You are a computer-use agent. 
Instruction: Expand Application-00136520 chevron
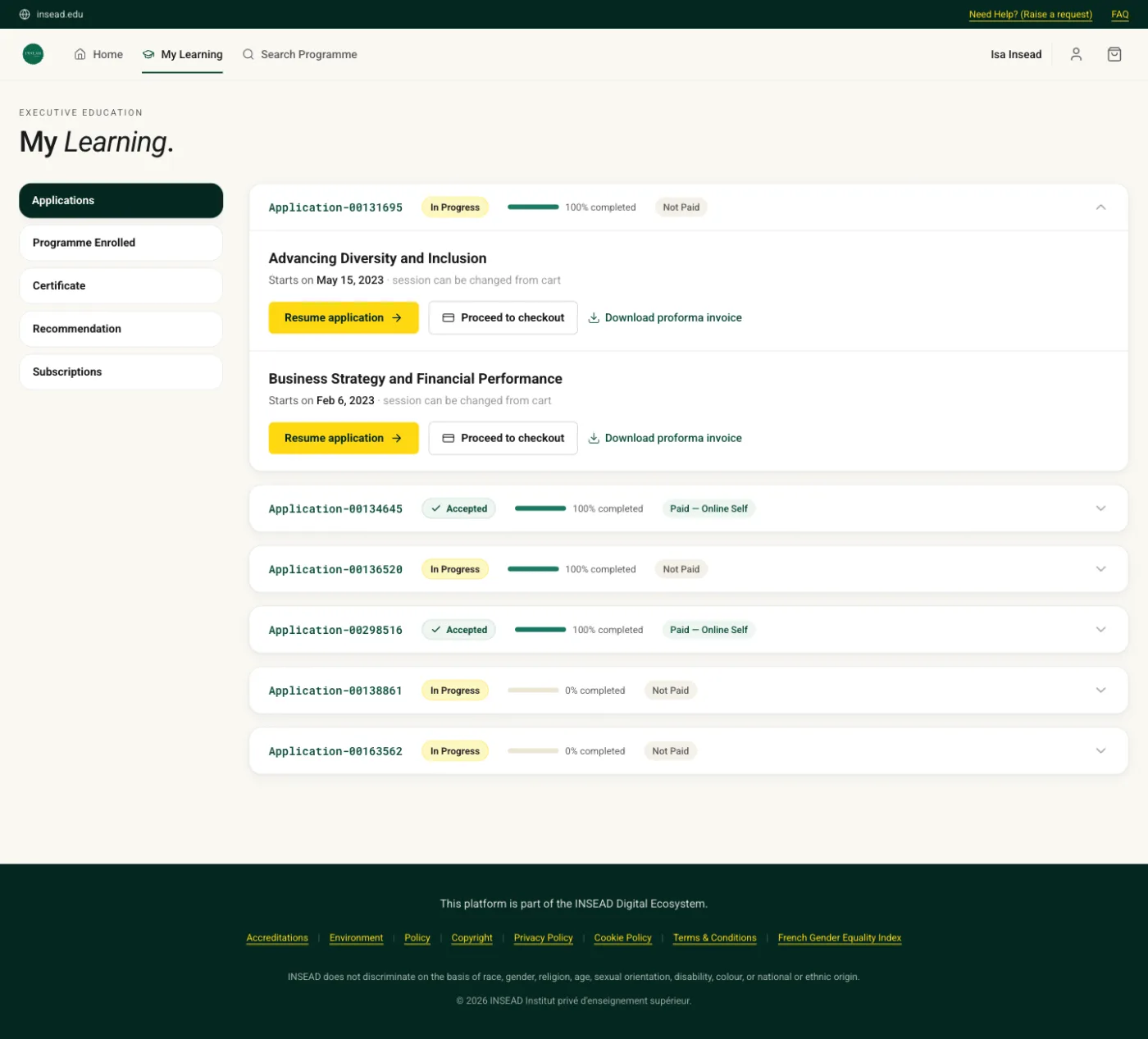coord(1100,569)
